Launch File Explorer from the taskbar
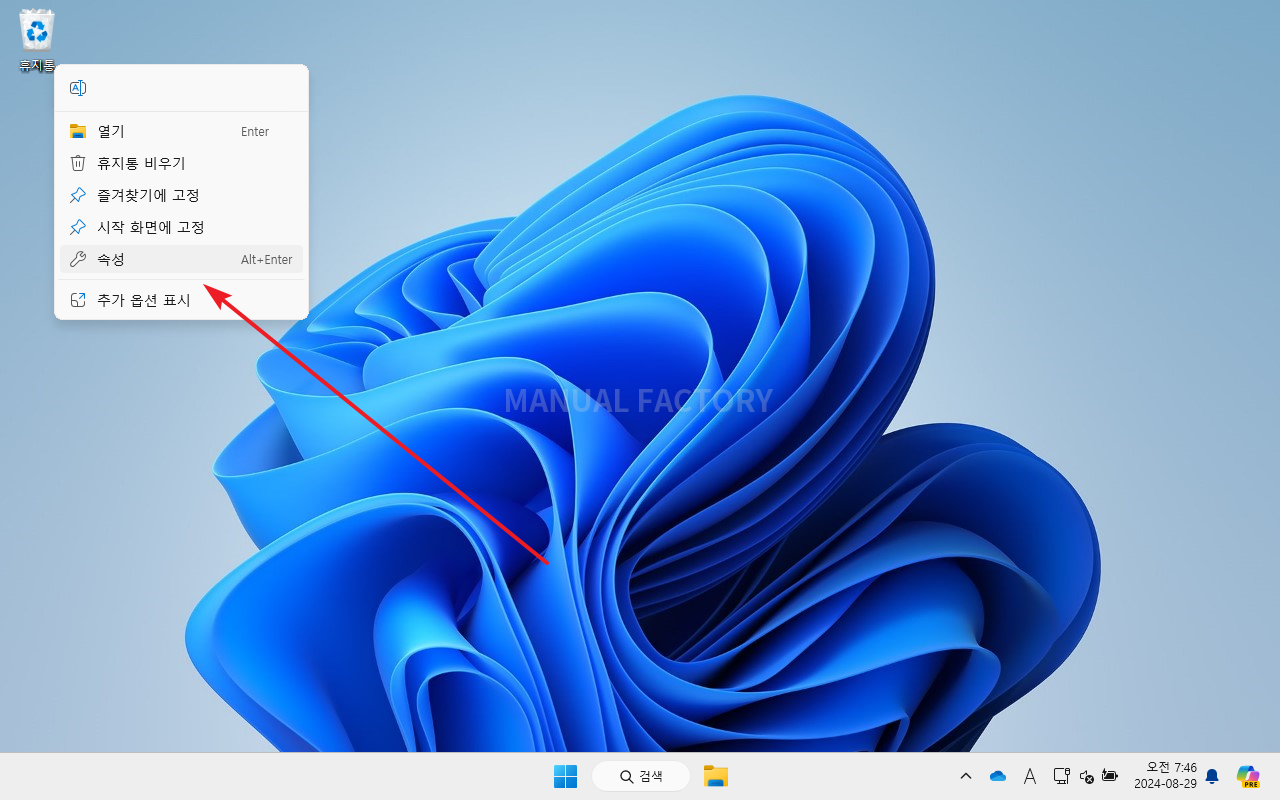The width and height of the screenshot is (1280, 800). click(x=715, y=776)
